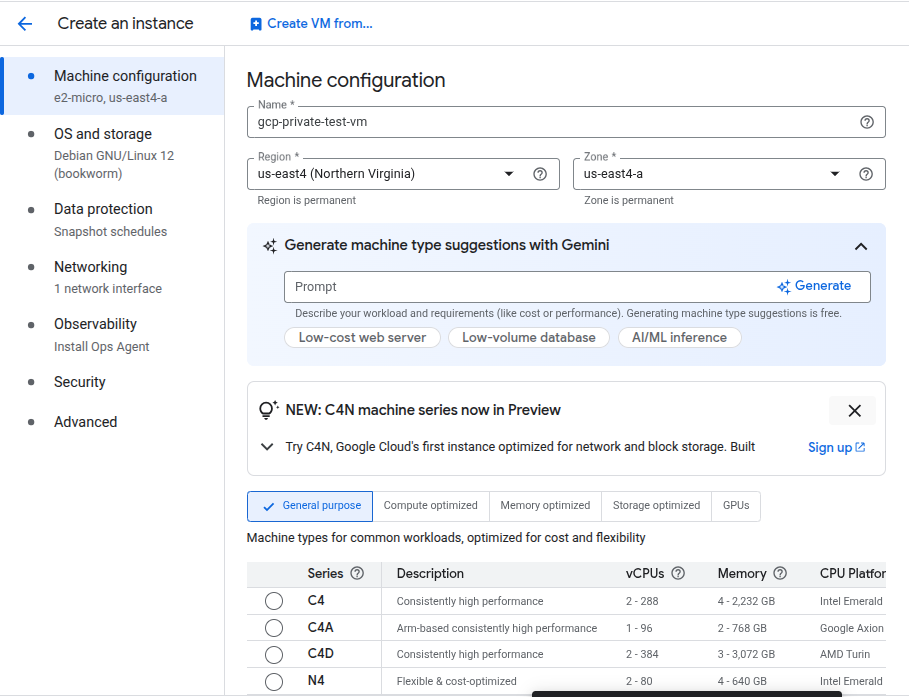The image size is (909, 697).
Task: Click the '2 - 80' vCPUs cell
Action: pyautogui.click(x=639, y=681)
